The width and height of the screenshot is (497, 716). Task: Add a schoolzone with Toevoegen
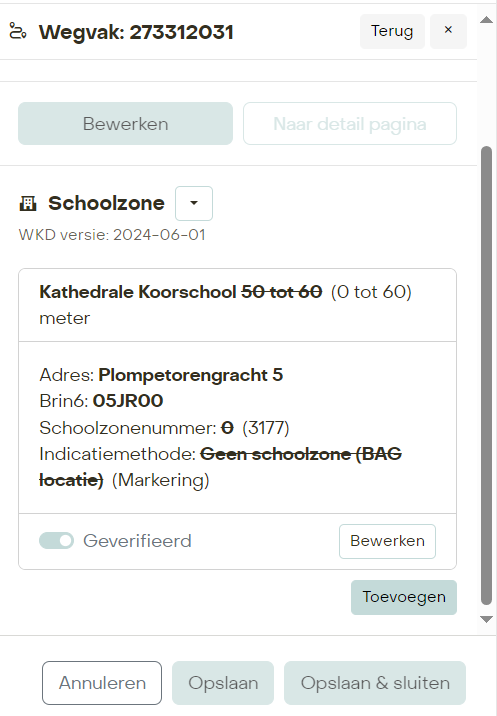pyautogui.click(x=404, y=597)
